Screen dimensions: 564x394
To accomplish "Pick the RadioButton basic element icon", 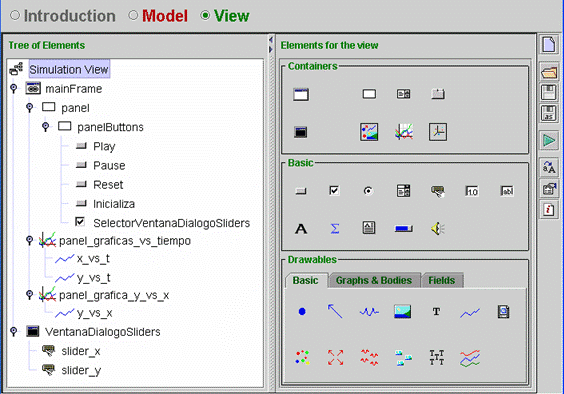I will pyautogui.click(x=368, y=191).
